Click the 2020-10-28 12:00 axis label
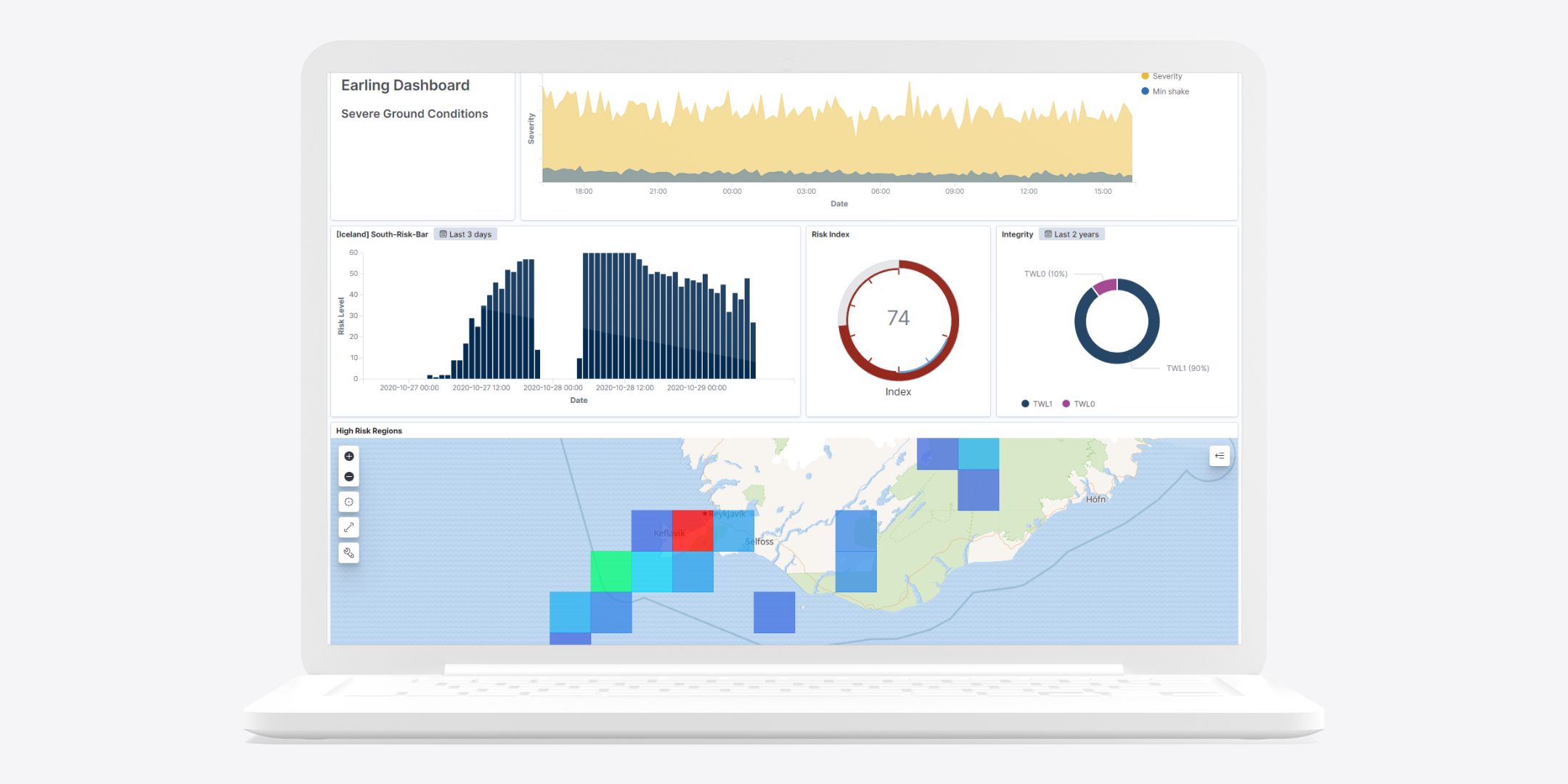 tap(624, 388)
